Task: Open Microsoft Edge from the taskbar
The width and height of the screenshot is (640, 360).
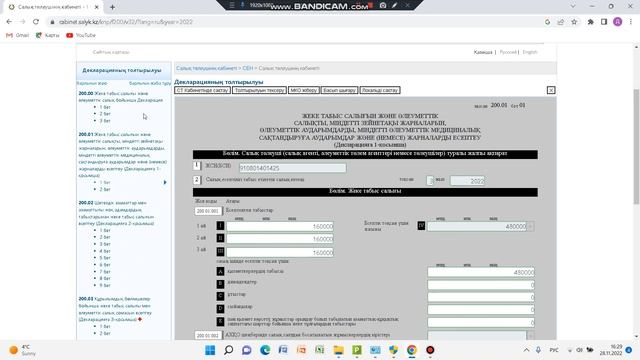Action: [265, 350]
